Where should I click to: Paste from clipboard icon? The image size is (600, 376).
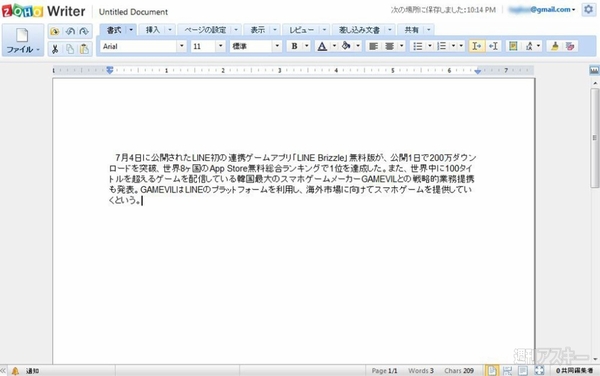coord(84,49)
